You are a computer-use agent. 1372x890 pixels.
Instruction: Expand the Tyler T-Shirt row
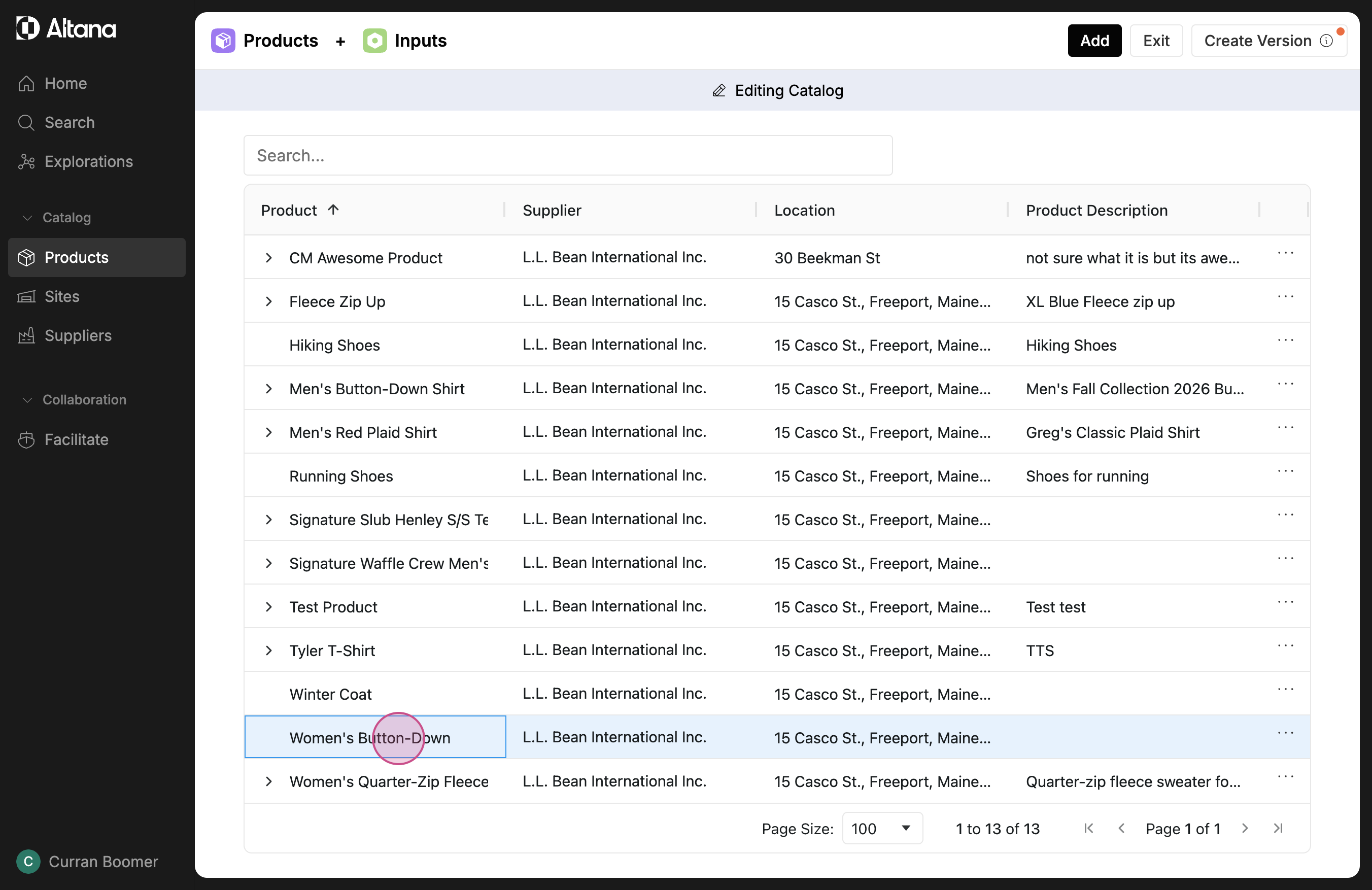coord(268,650)
